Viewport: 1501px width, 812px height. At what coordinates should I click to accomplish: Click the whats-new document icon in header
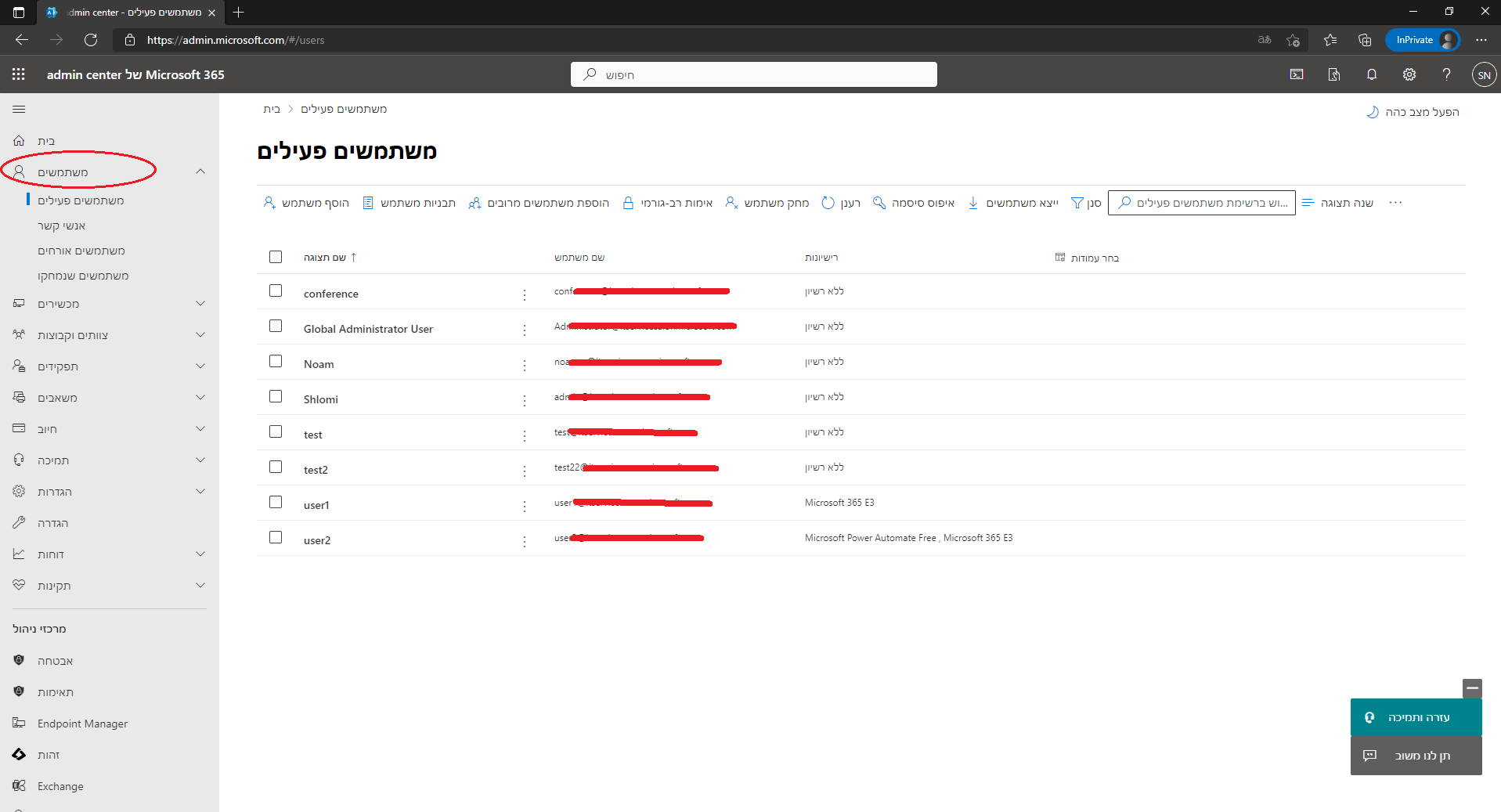pos(1334,74)
